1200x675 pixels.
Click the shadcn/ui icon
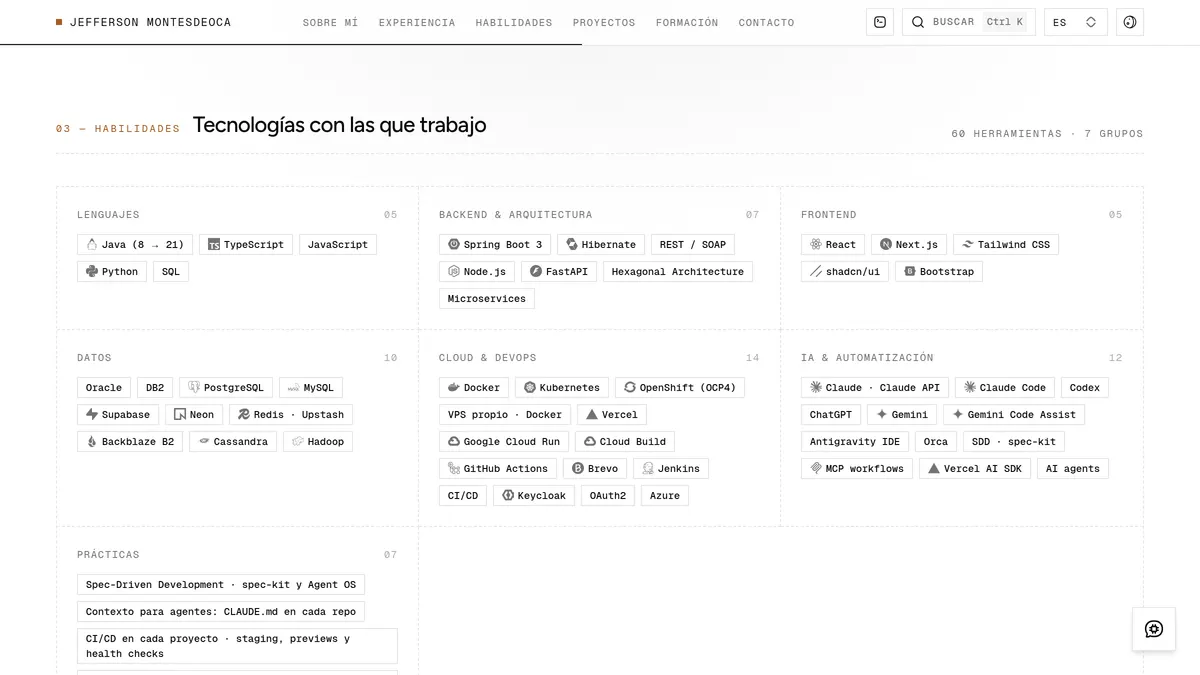(816, 271)
